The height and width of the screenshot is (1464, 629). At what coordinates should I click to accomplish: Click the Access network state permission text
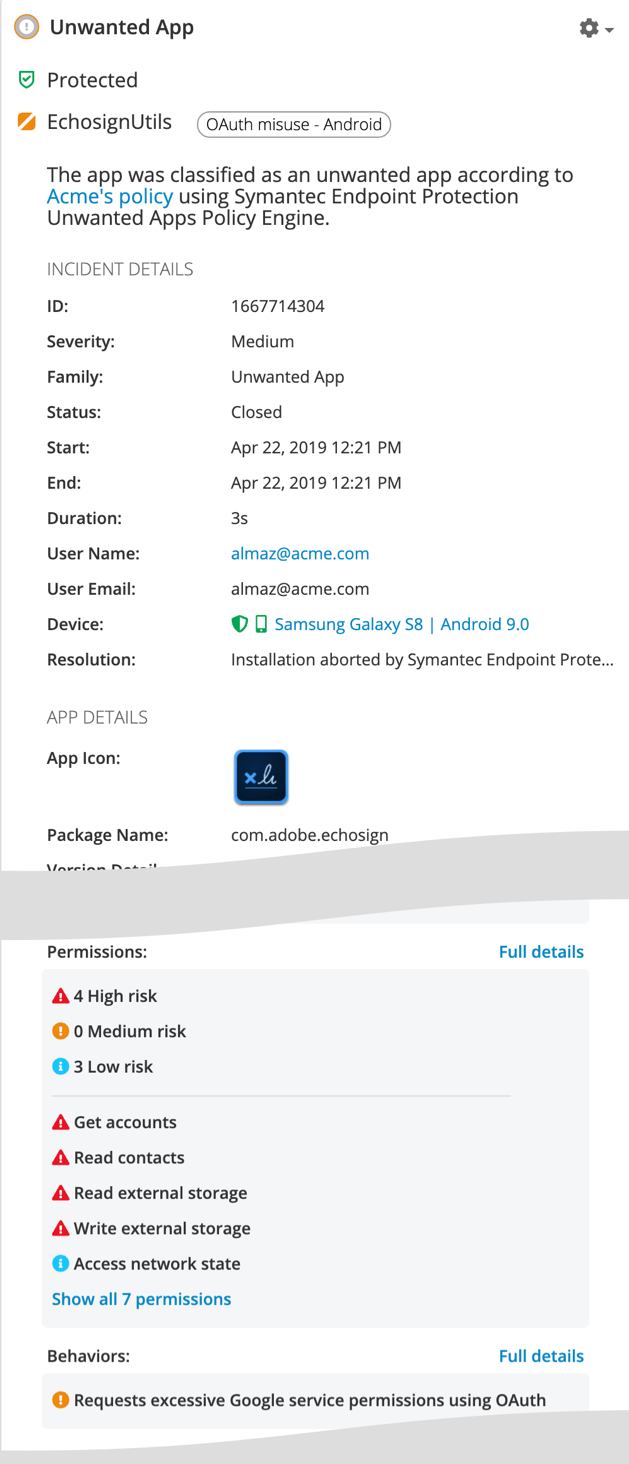157,1263
